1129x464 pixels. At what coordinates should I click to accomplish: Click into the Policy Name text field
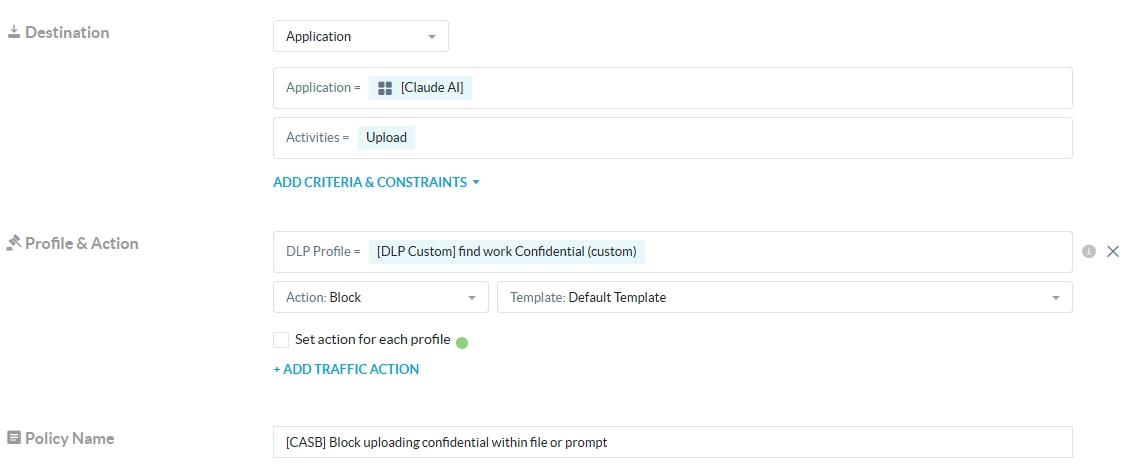(673, 442)
